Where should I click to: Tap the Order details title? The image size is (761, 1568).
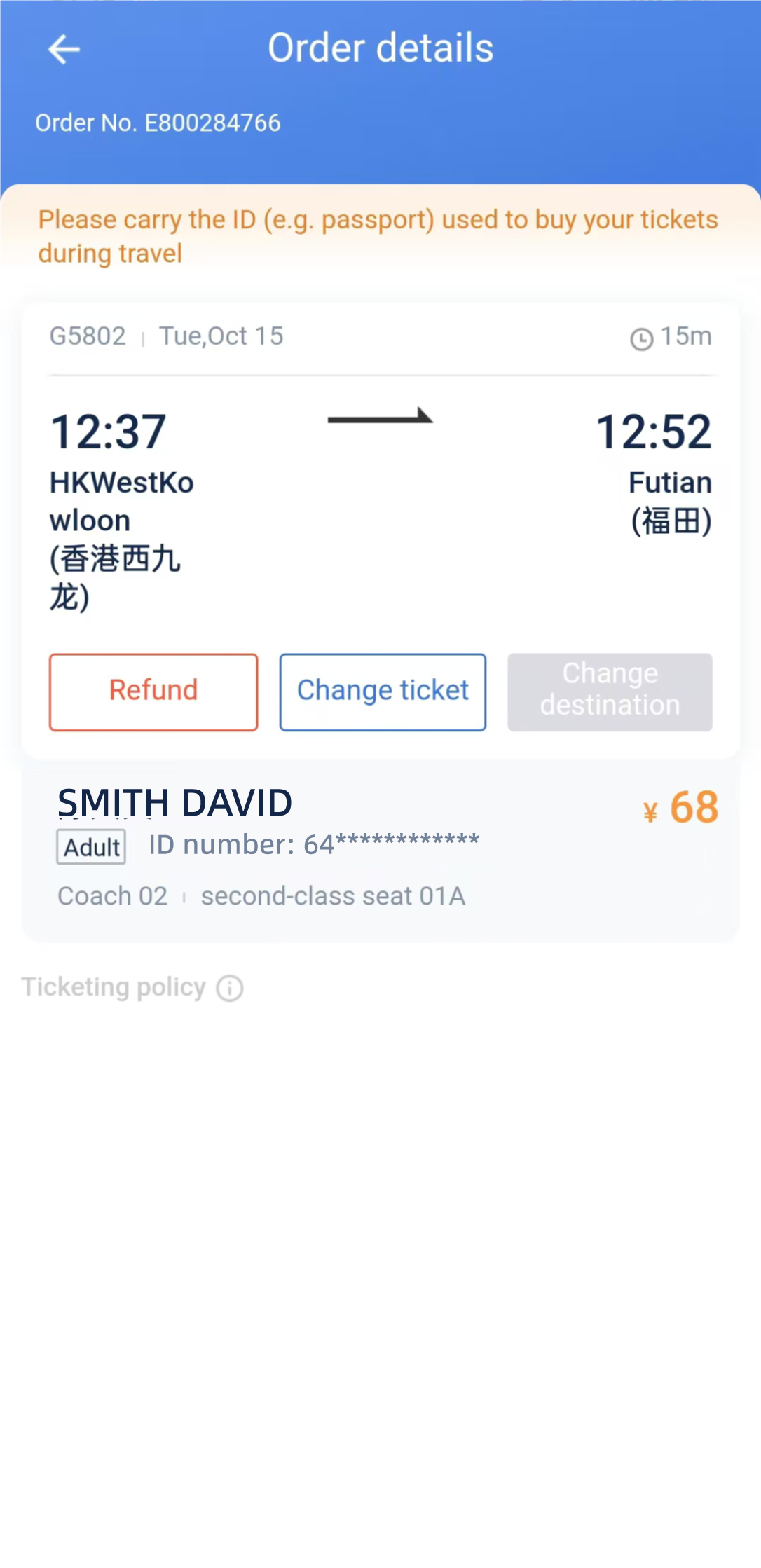coord(380,48)
